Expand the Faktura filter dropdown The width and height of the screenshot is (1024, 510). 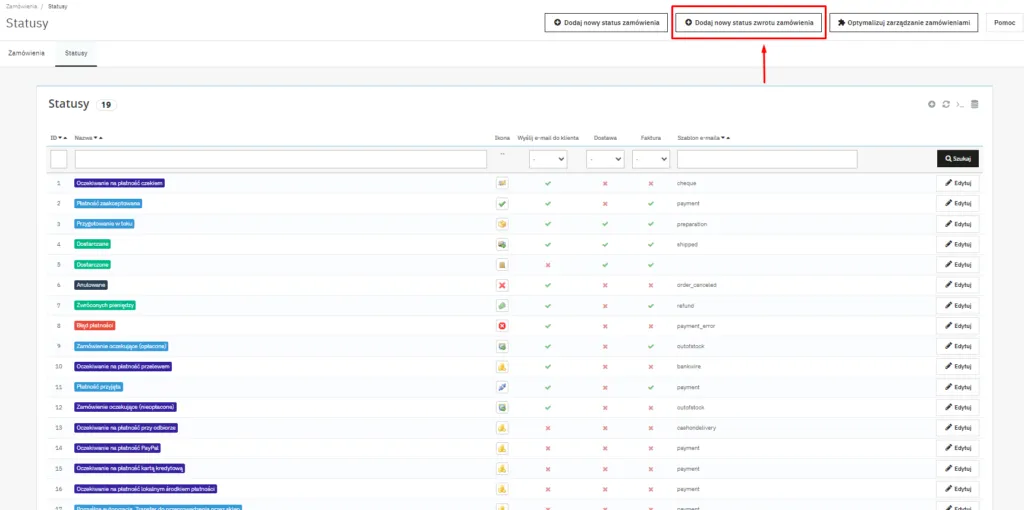pos(650,159)
